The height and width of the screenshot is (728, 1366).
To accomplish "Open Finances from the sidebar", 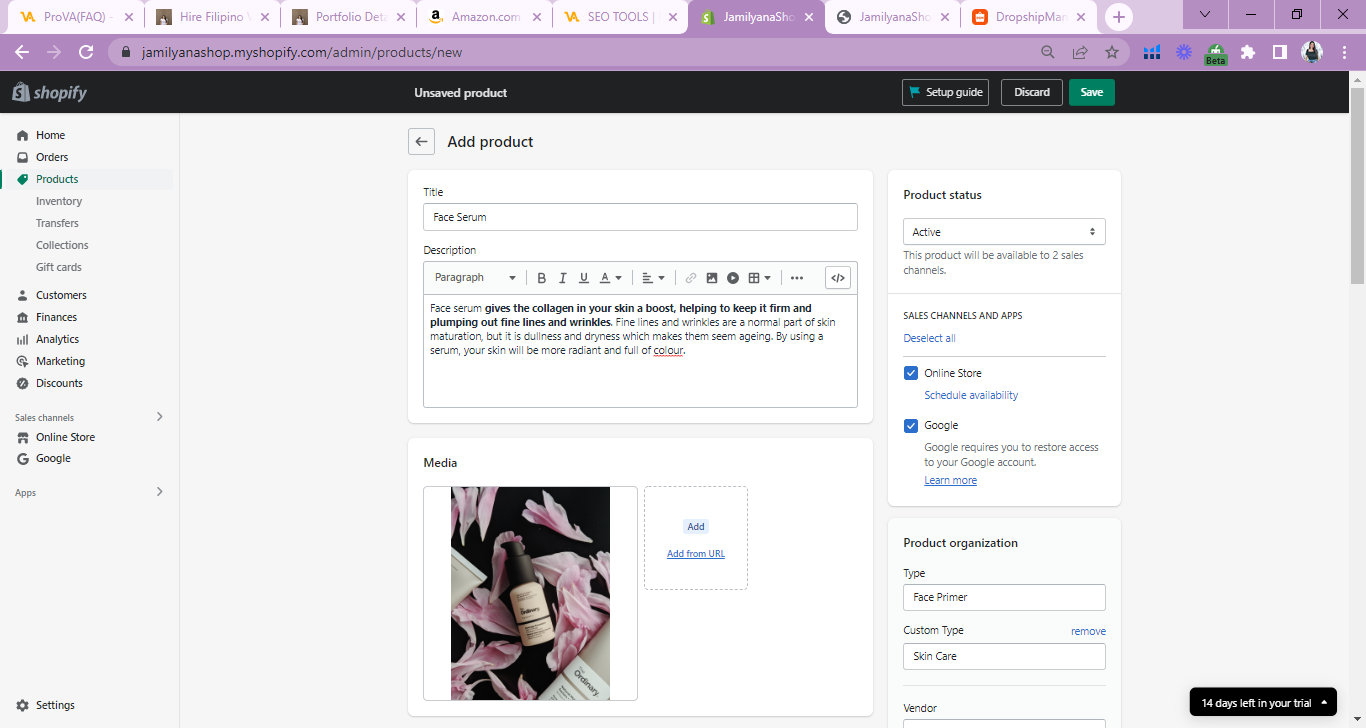I will tap(56, 317).
